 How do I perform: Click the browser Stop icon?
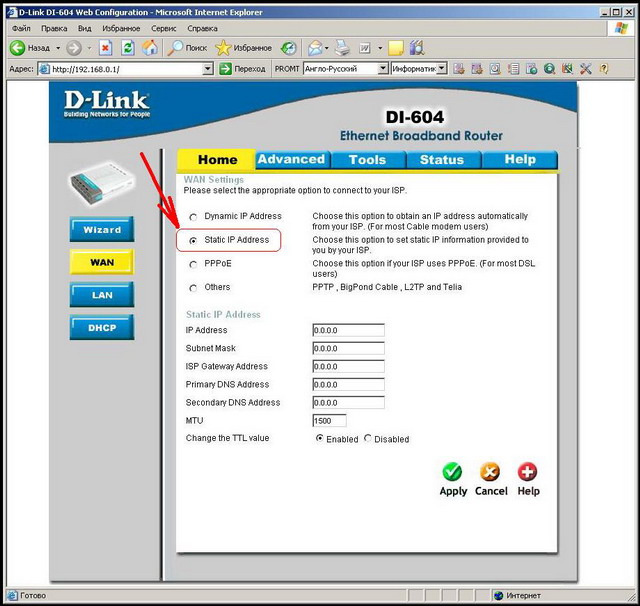105,47
